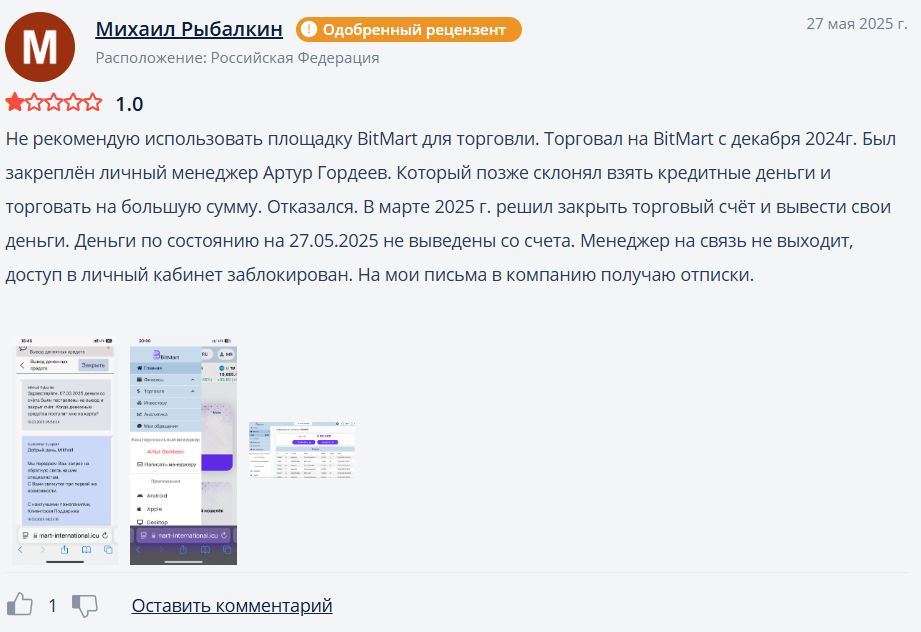Screen dimensions: 921x632
Task: Like the review with thumbs up
Action: (20, 604)
